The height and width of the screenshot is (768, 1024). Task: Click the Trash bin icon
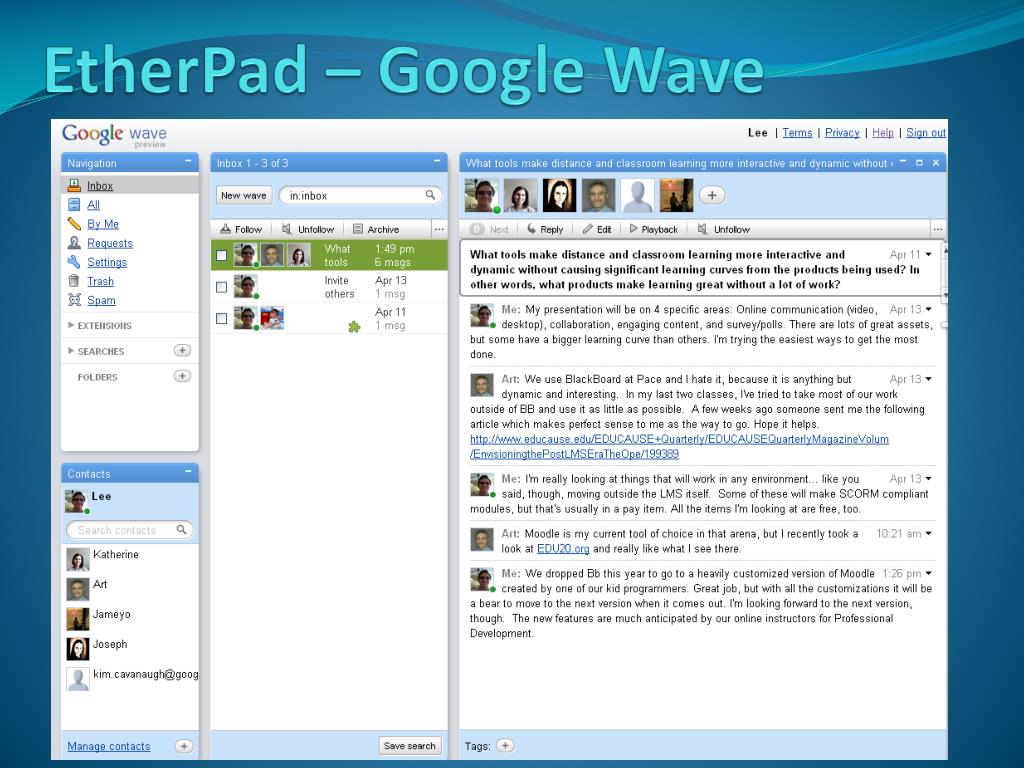point(74,281)
